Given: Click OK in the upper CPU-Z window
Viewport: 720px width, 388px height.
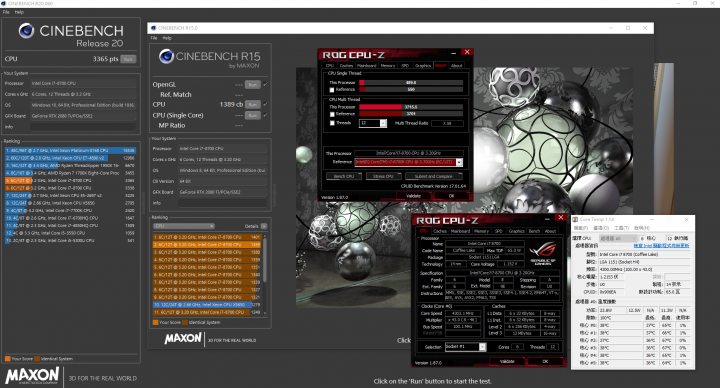Looking at the screenshot, I should (x=451, y=196).
